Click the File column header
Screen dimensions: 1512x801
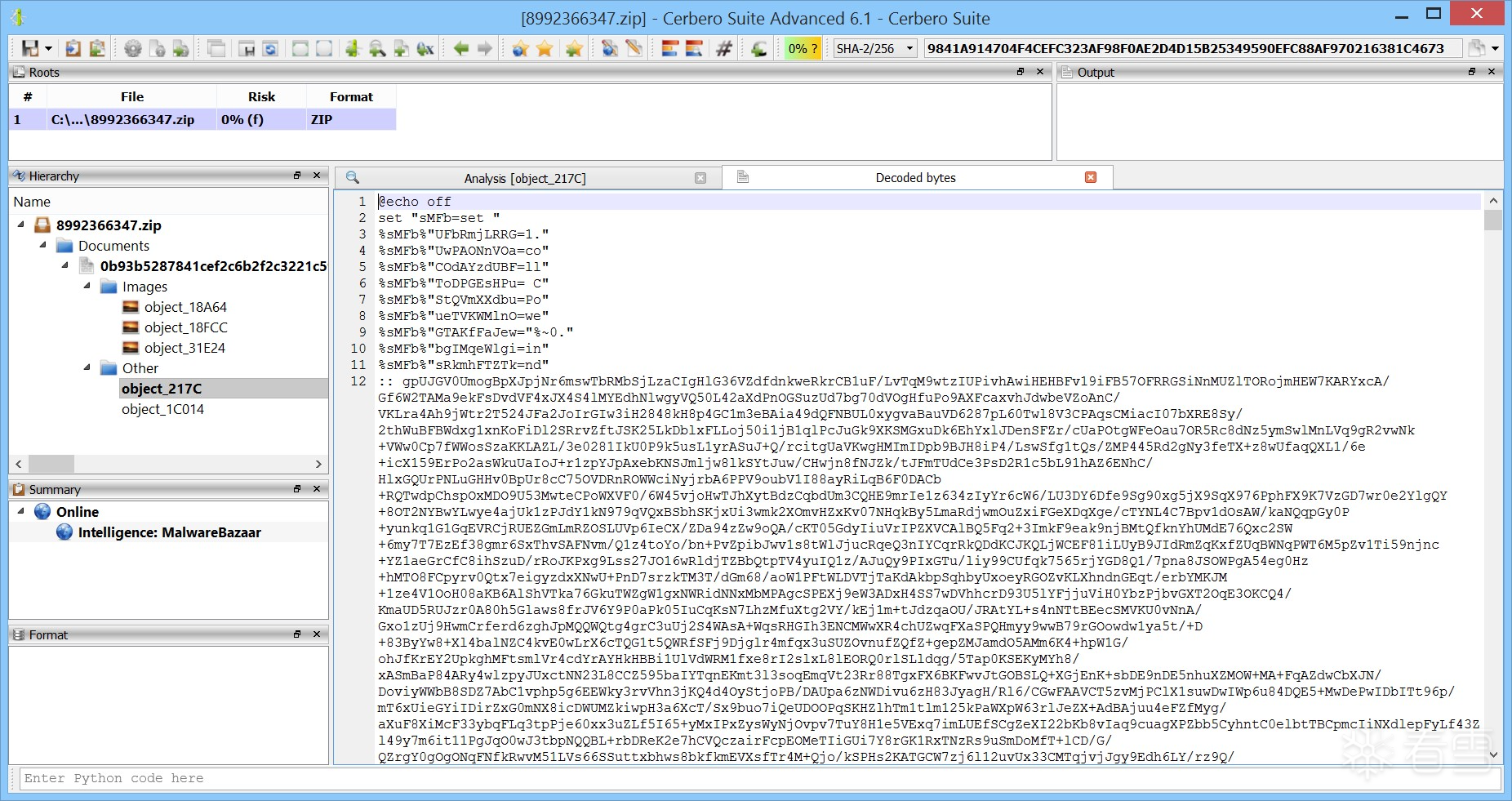coord(131,97)
